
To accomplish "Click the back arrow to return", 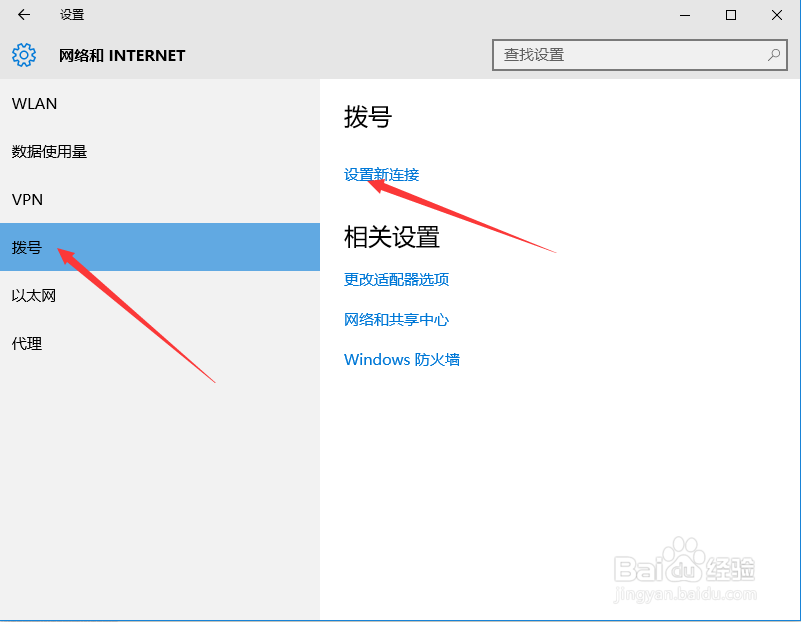I will coord(22,15).
